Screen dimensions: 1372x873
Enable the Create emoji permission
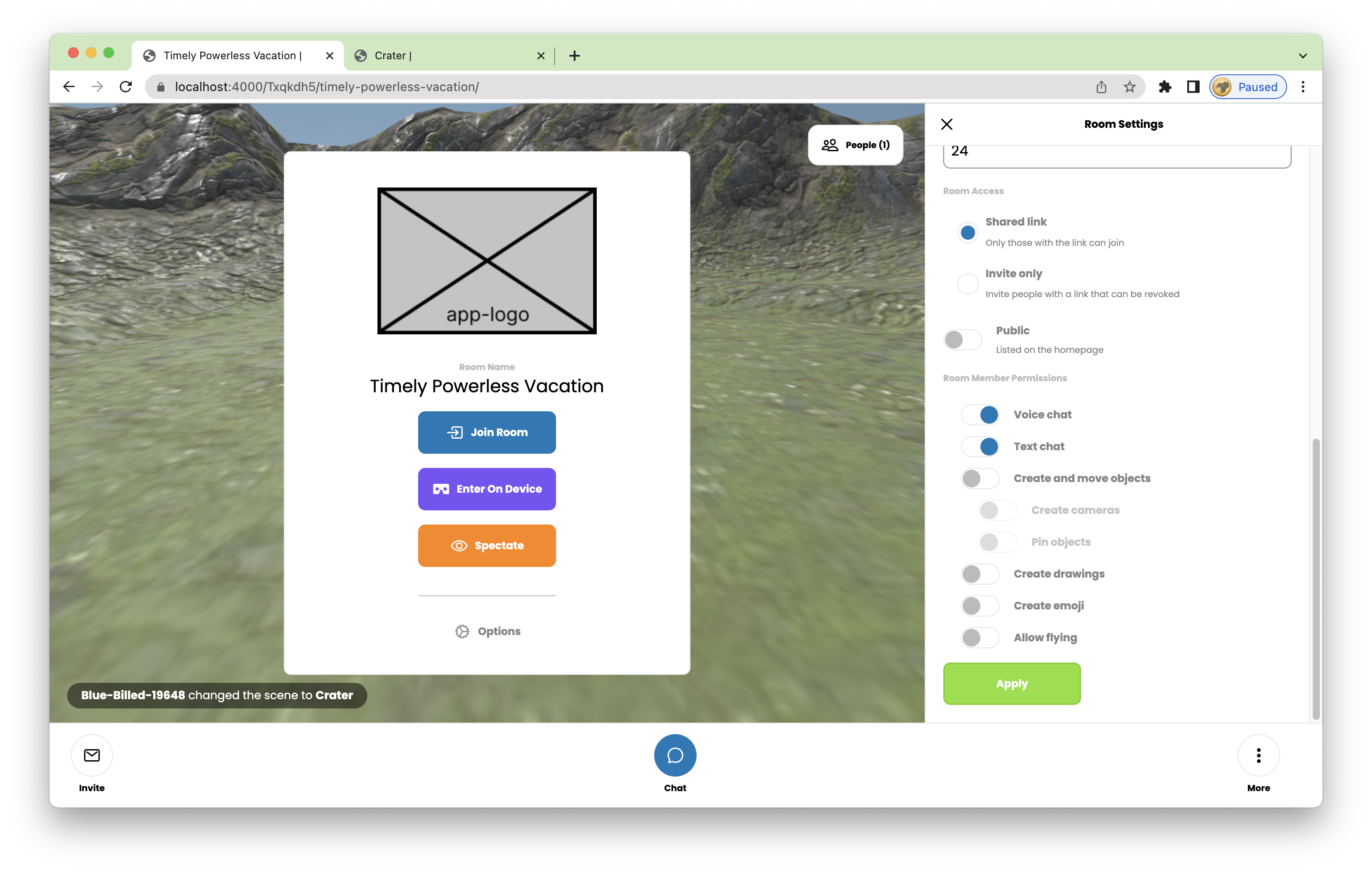click(980, 605)
